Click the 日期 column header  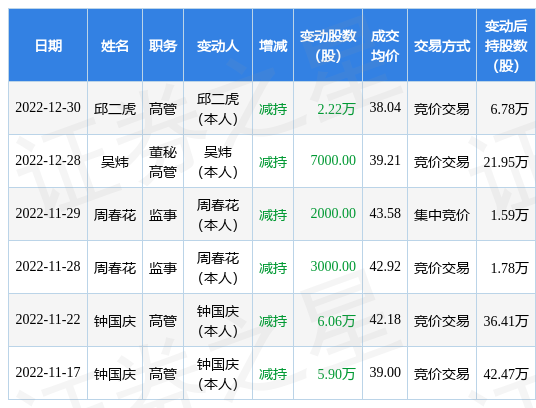pyautogui.click(x=48, y=45)
